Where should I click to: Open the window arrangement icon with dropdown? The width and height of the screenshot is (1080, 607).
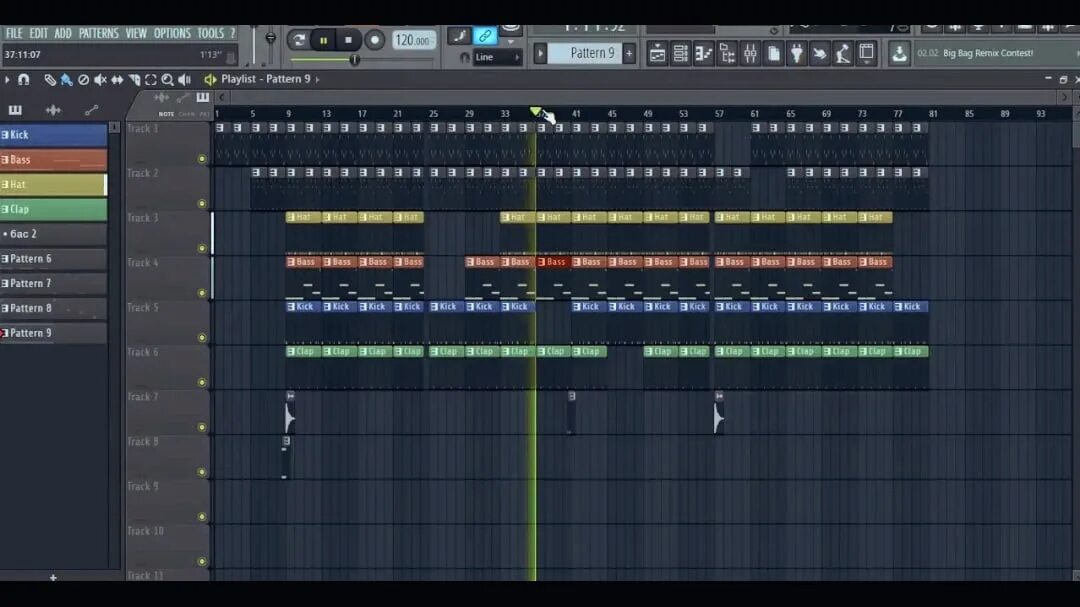pos(866,53)
